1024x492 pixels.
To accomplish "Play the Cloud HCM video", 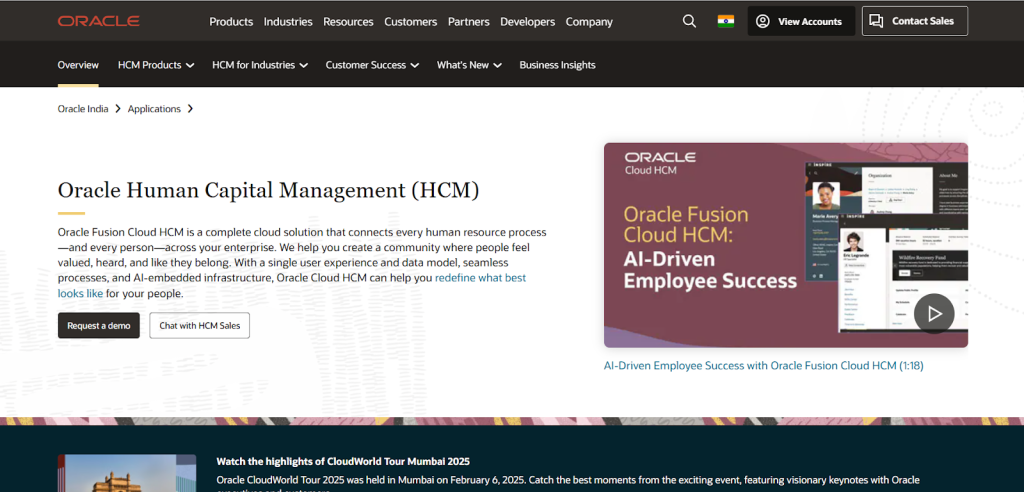I will [934, 314].
